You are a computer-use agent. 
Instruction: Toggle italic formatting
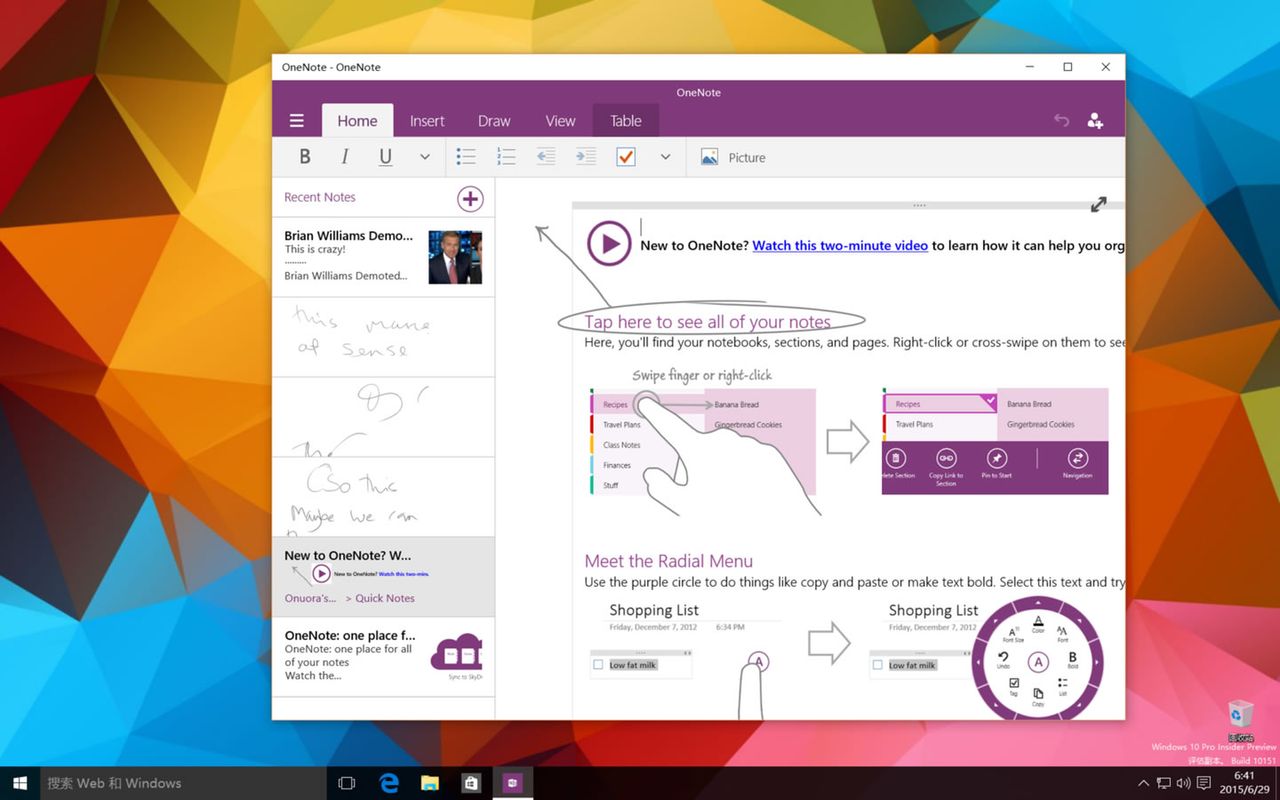[345, 157]
